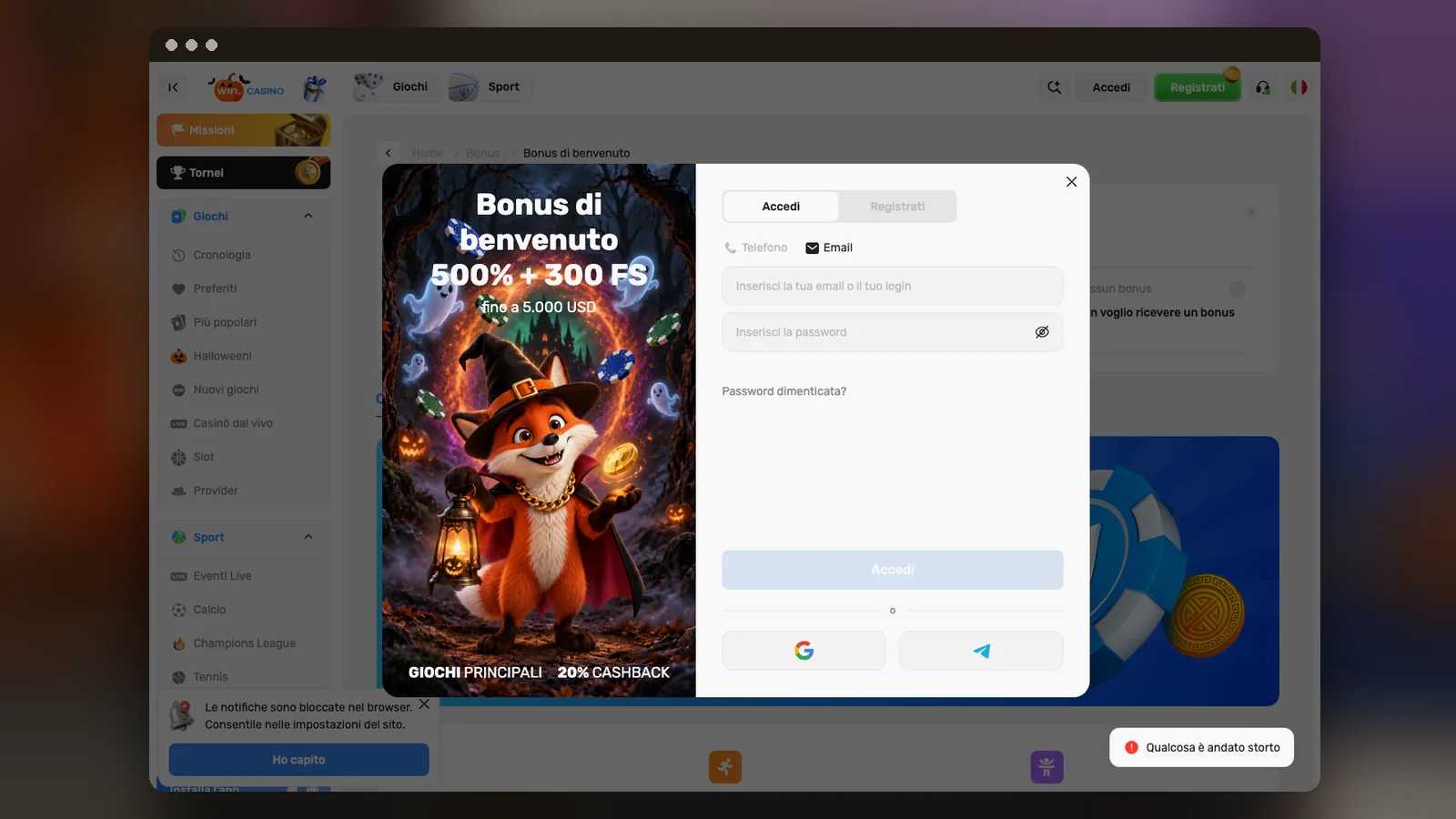Open Champions League category

pyautogui.click(x=244, y=643)
